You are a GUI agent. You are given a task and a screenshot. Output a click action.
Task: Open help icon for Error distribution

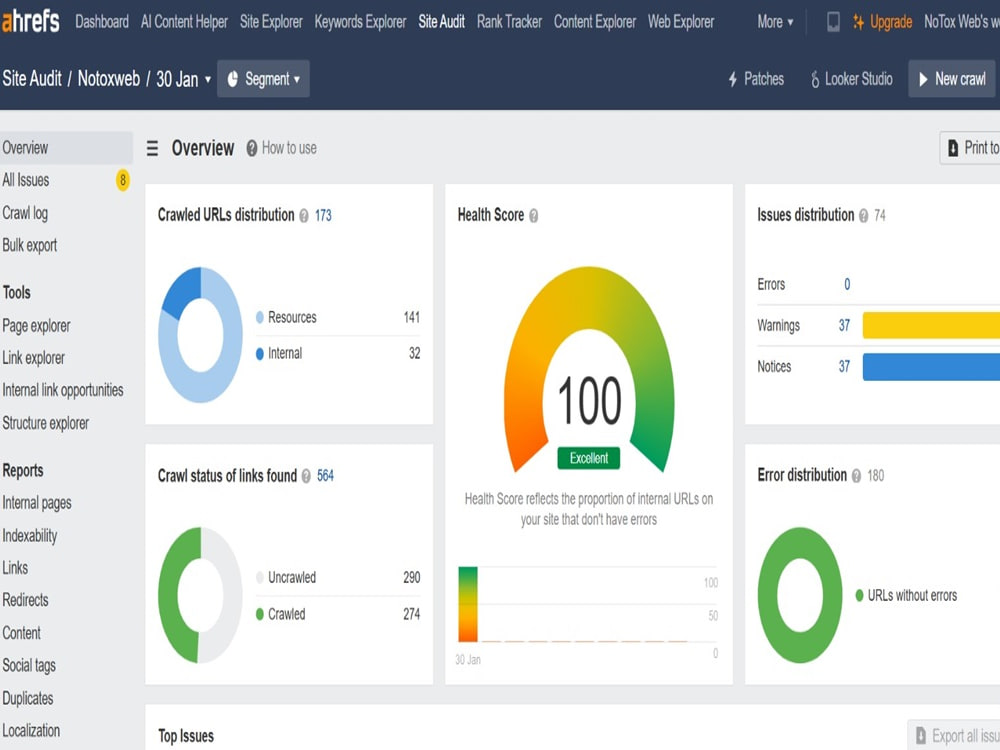(857, 476)
